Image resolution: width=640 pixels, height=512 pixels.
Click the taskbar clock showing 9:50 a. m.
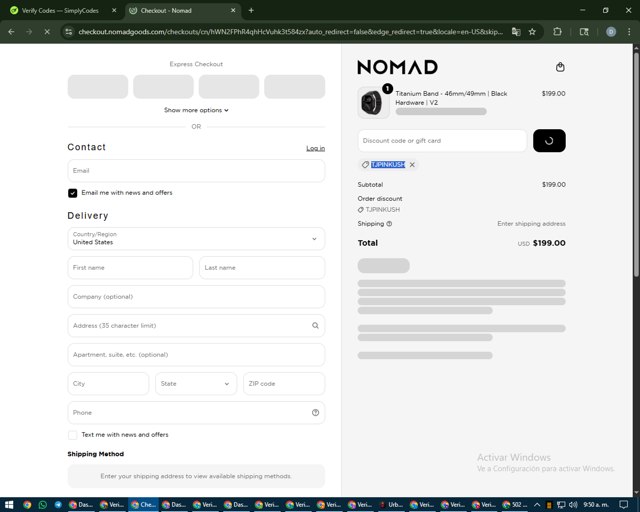click(x=596, y=505)
